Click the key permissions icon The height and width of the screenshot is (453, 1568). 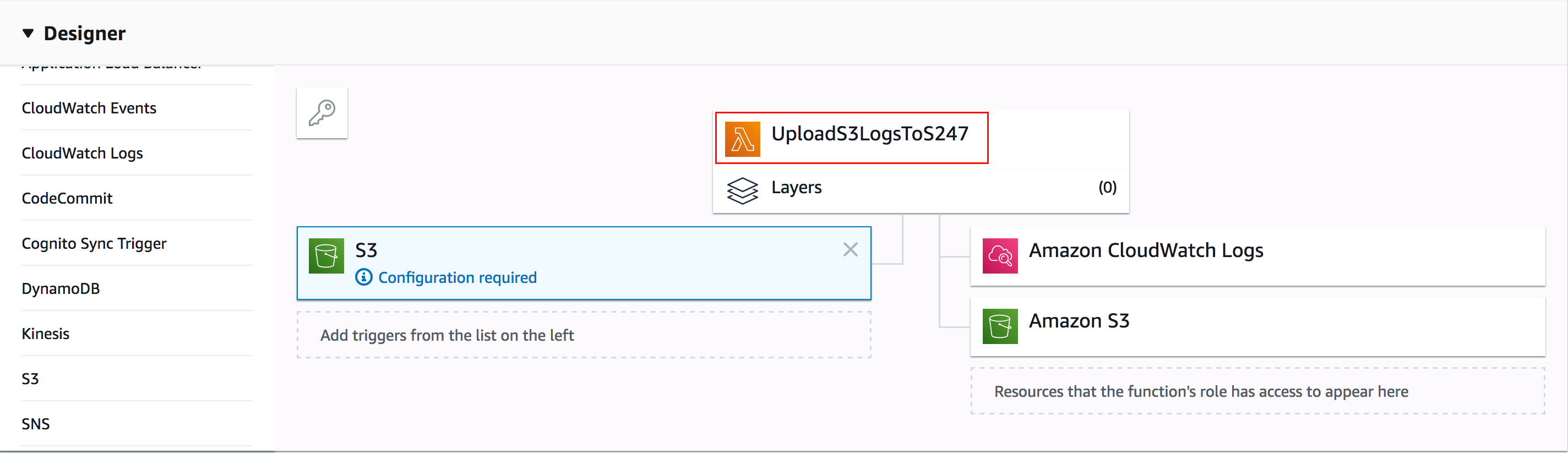322,113
